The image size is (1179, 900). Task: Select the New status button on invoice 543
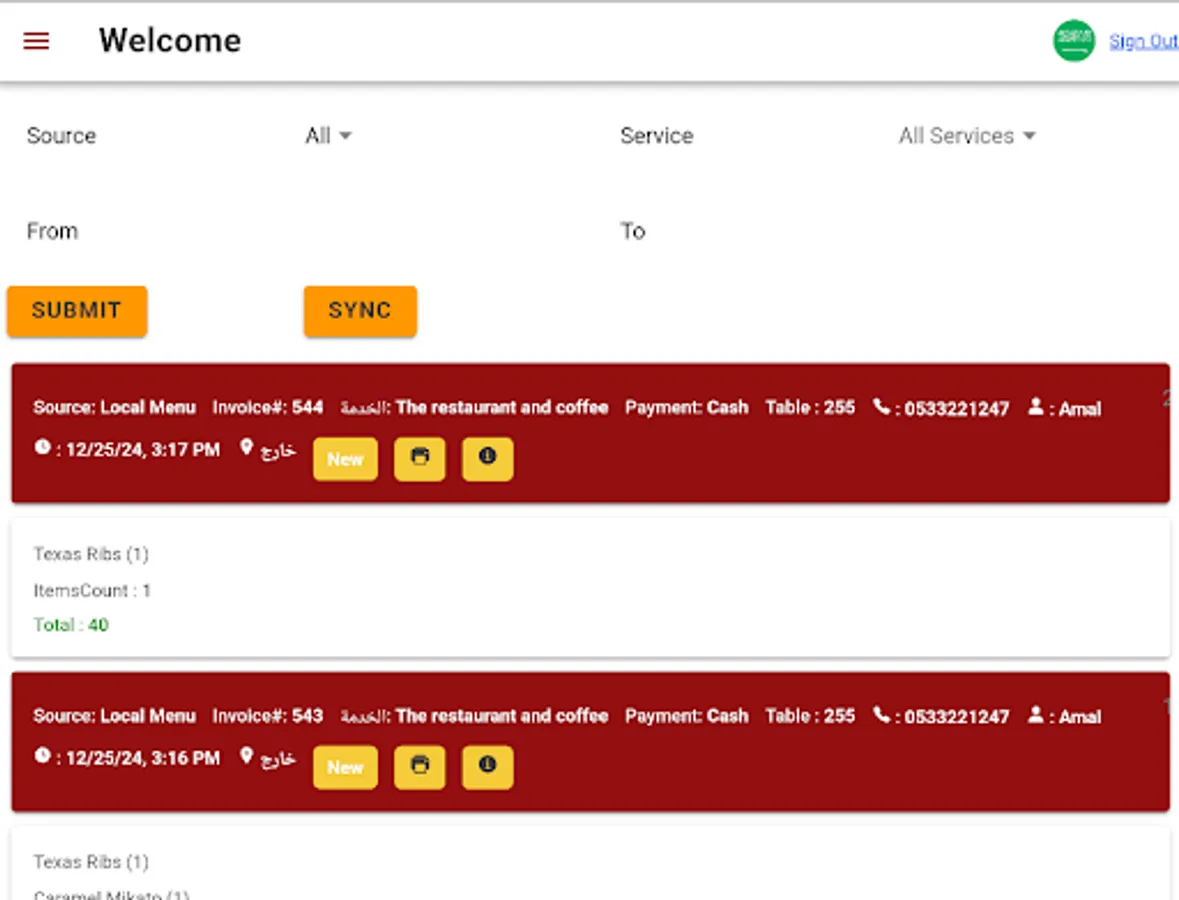[x=345, y=767]
